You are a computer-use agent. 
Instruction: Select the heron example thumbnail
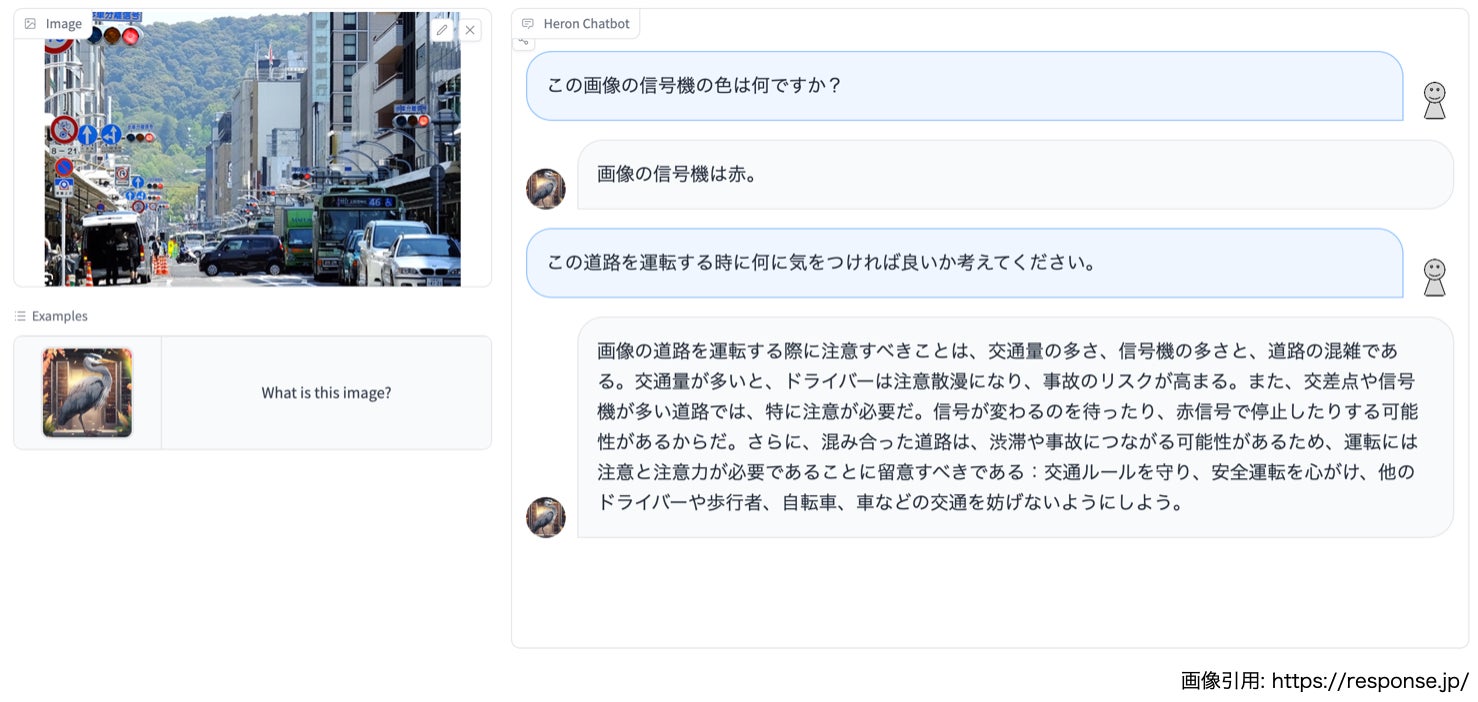click(87, 393)
